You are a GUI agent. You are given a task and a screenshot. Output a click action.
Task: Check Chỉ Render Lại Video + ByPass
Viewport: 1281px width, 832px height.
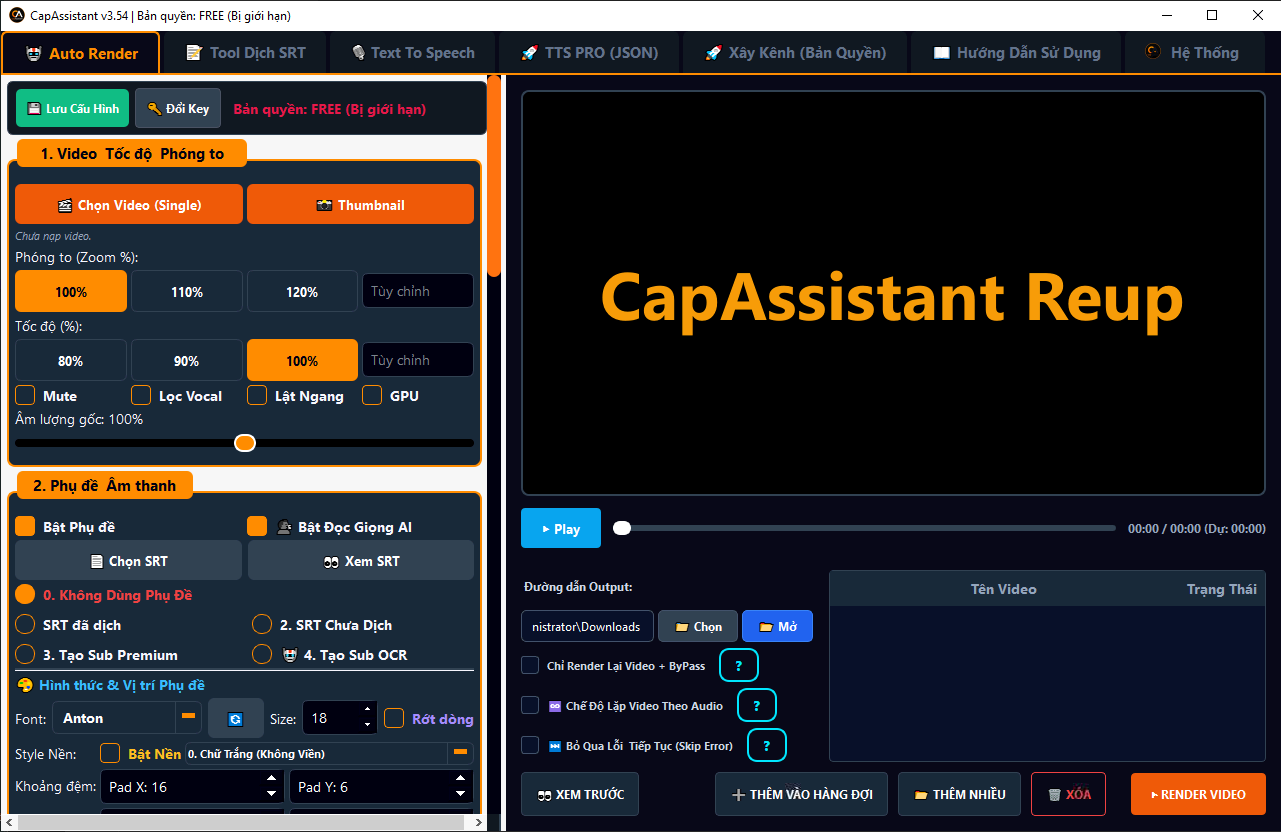click(530, 665)
